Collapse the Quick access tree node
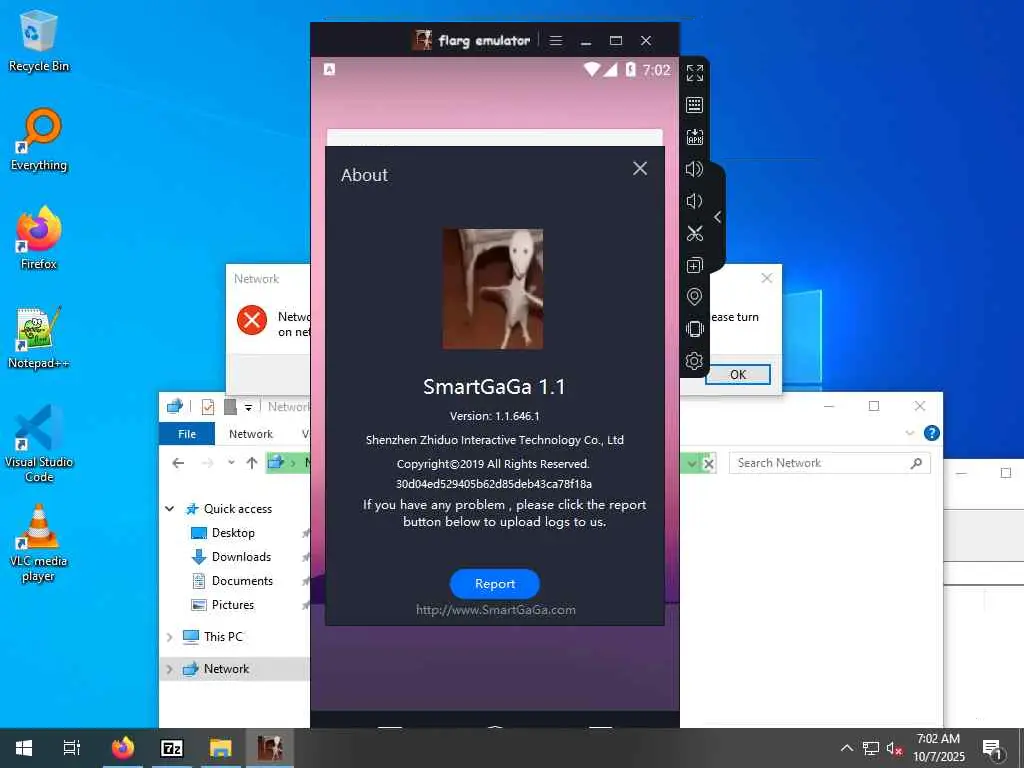The height and width of the screenshot is (768, 1024). click(x=170, y=508)
